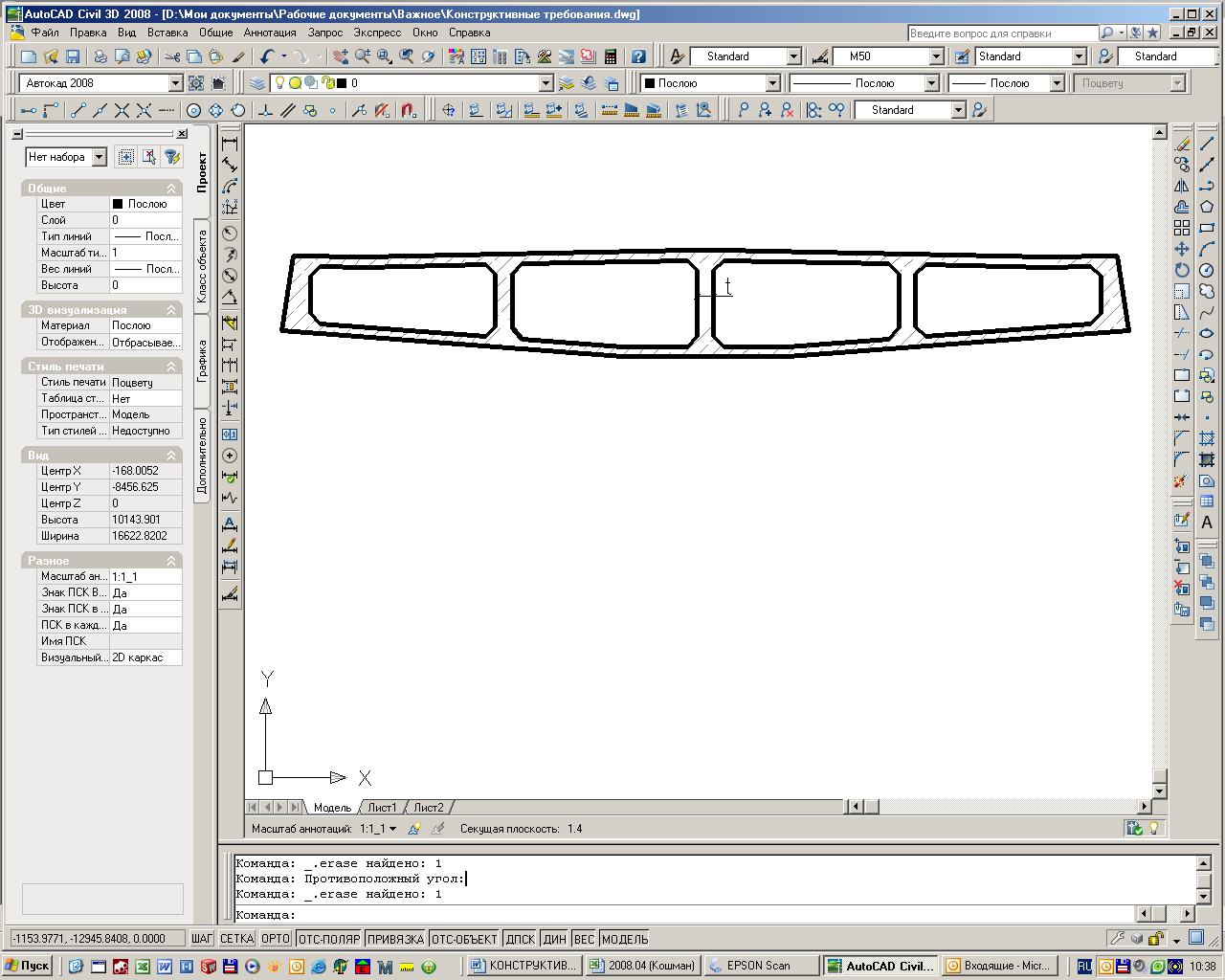This screenshot has height=980, width=1225.
Task: Open the Экспресс menu
Action: click(x=377, y=33)
